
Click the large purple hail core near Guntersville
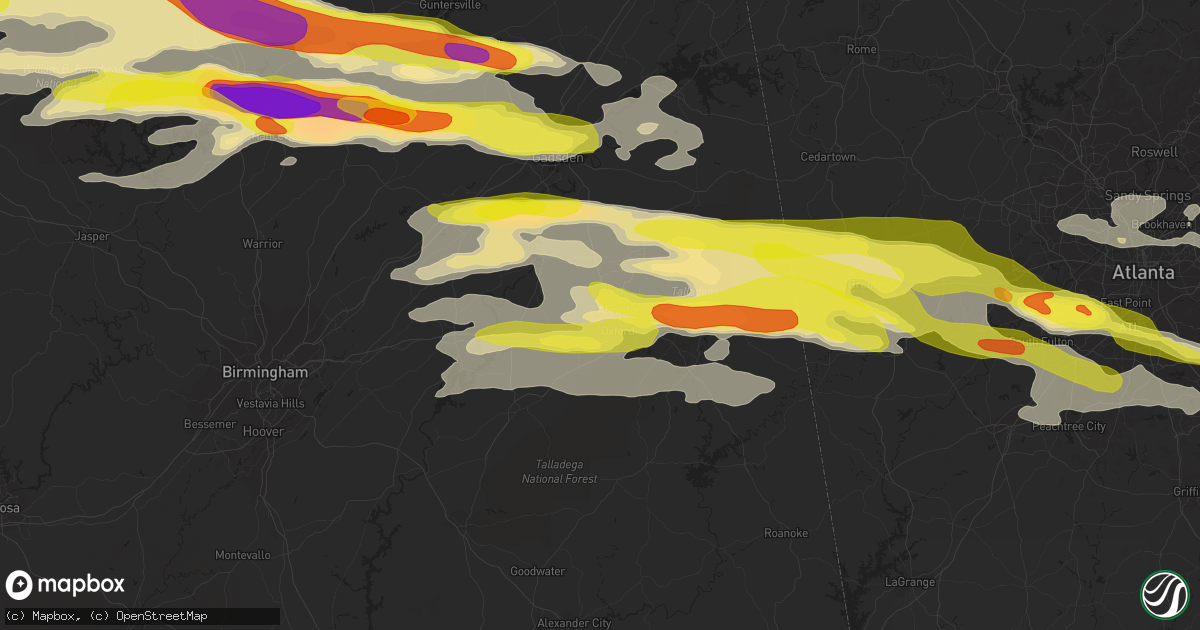(247, 19)
